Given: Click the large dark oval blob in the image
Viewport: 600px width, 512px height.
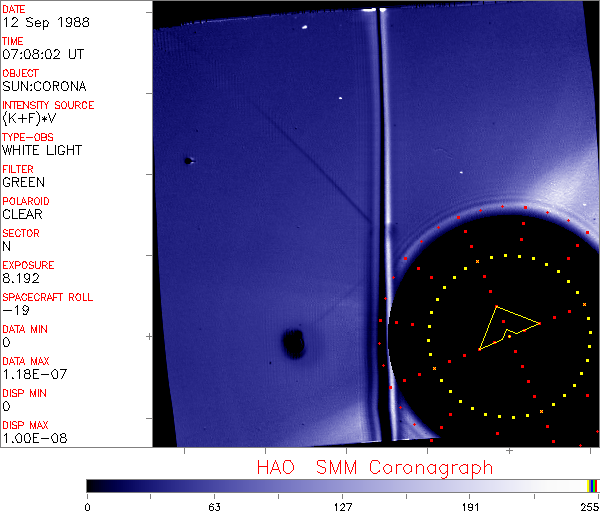Looking at the screenshot, I should coord(293,344).
